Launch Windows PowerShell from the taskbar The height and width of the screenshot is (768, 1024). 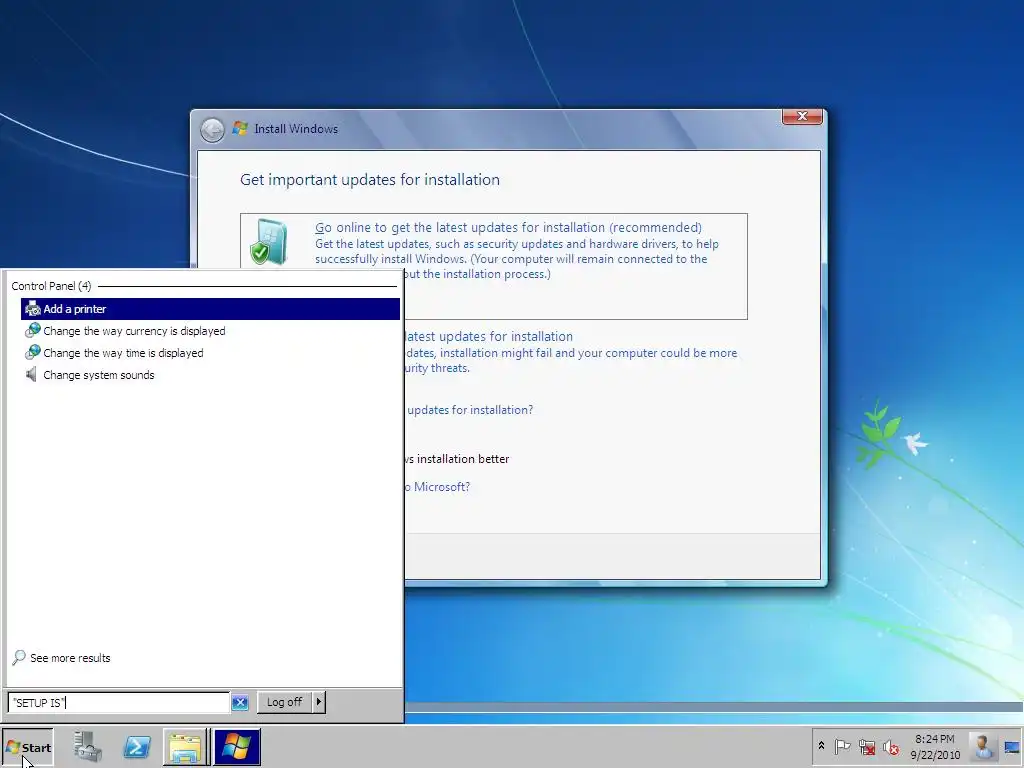[x=137, y=746]
